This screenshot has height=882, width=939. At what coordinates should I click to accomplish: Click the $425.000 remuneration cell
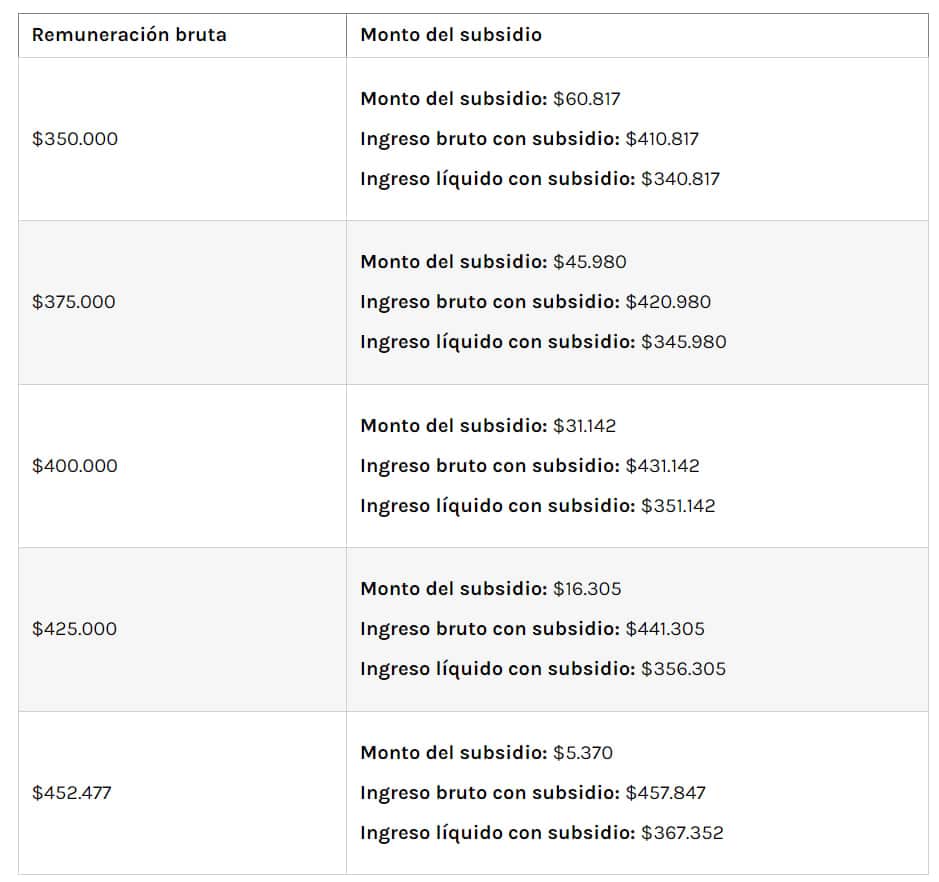click(74, 629)
